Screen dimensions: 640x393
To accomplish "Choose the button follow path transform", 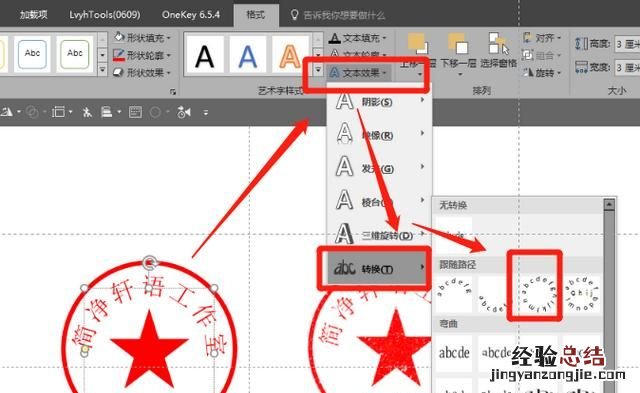I will [582, 293].
